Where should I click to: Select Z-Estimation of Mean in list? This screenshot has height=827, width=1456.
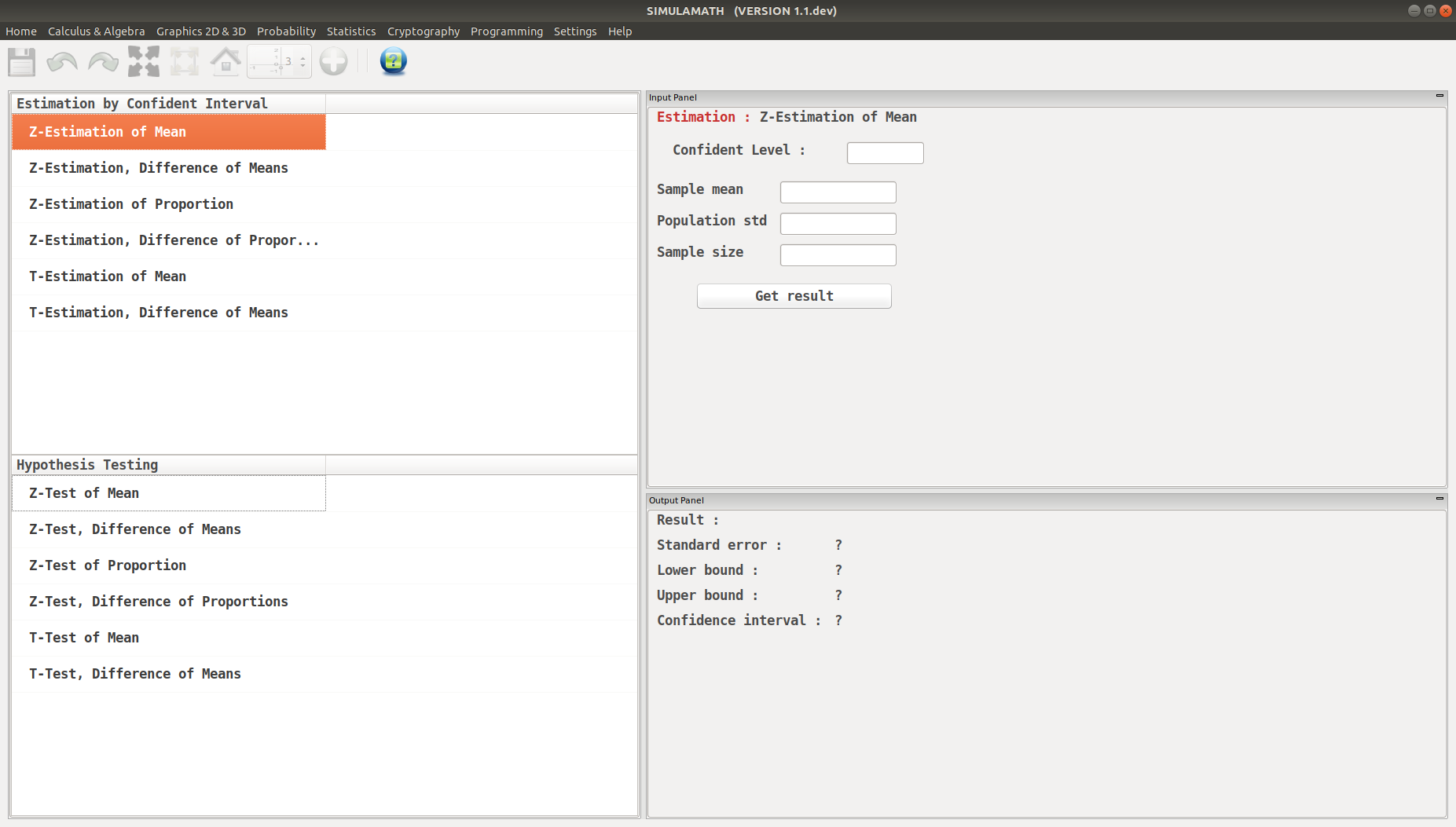tap(169, 132)
